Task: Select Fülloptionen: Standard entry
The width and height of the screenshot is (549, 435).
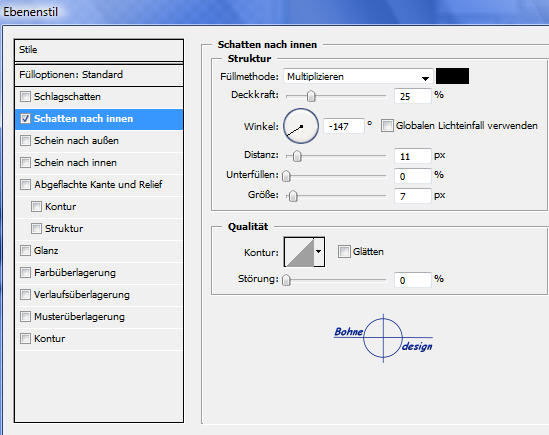Action: click(x=99, y=75)
